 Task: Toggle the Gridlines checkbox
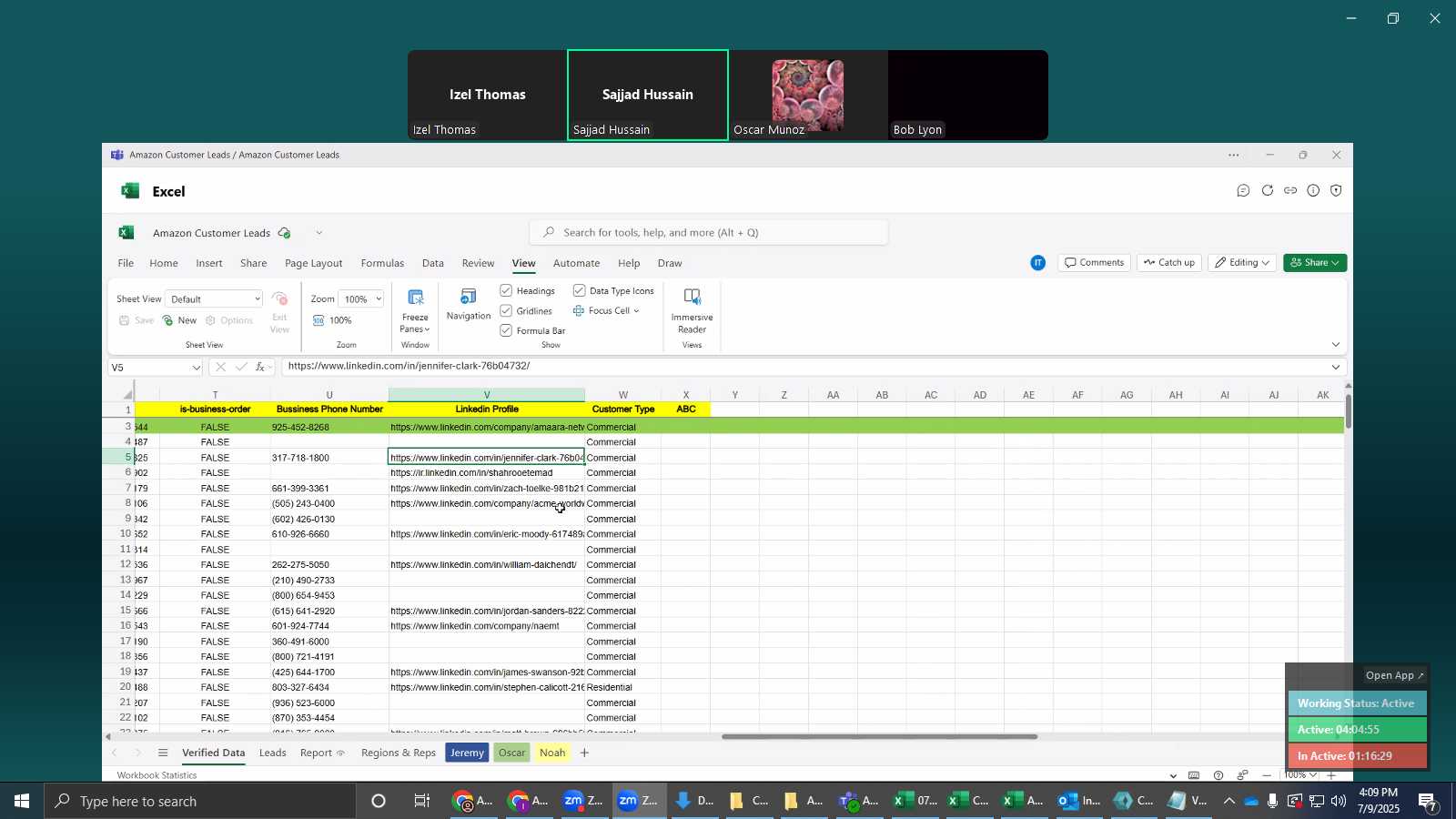(x=506, y=311)
